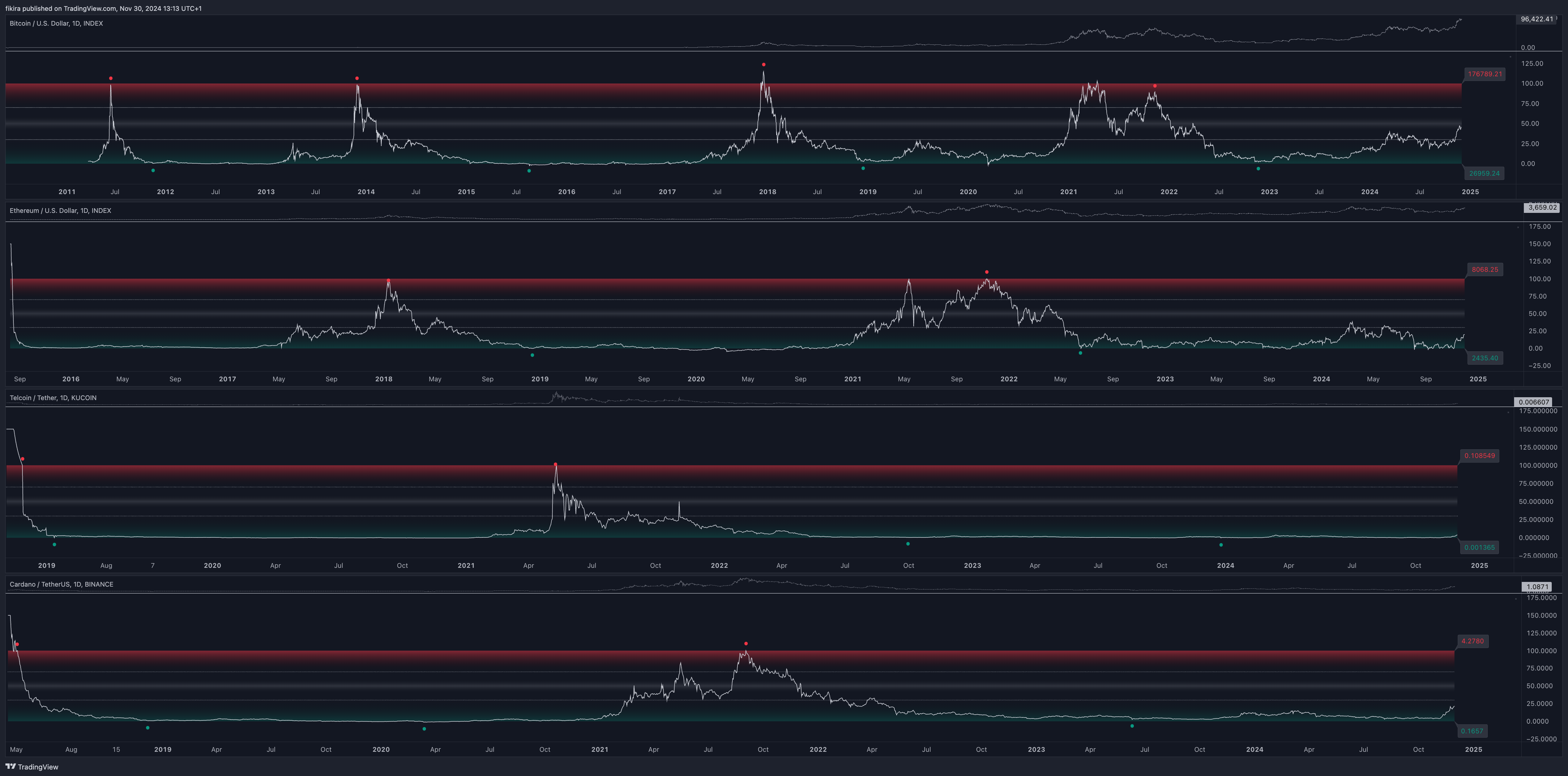Click the red 8068.25 band label

pyautogui.click(x=1484, y=270)
